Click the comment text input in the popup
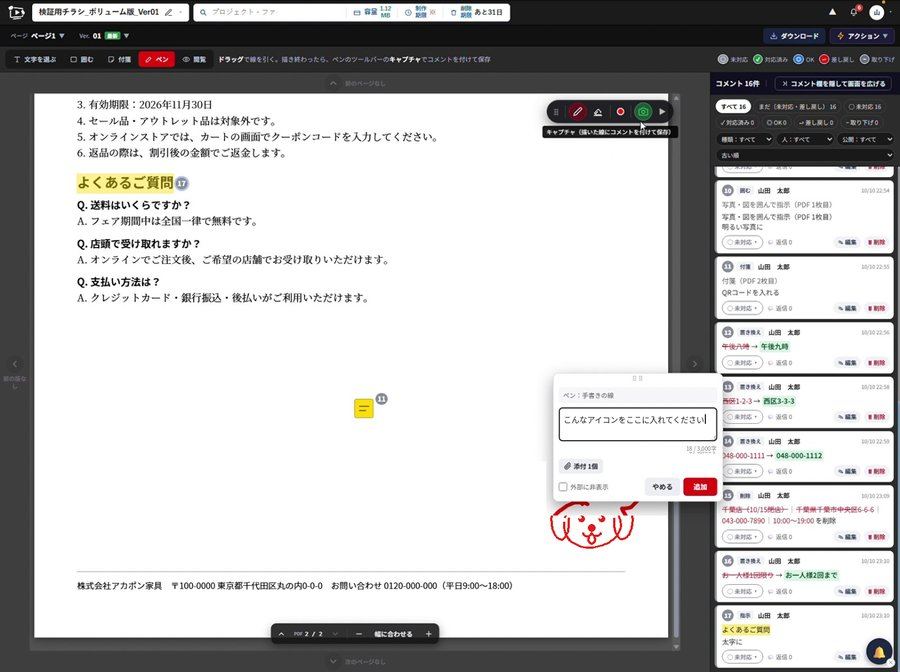The image size is (900, 672). click(x=638, y=425)
